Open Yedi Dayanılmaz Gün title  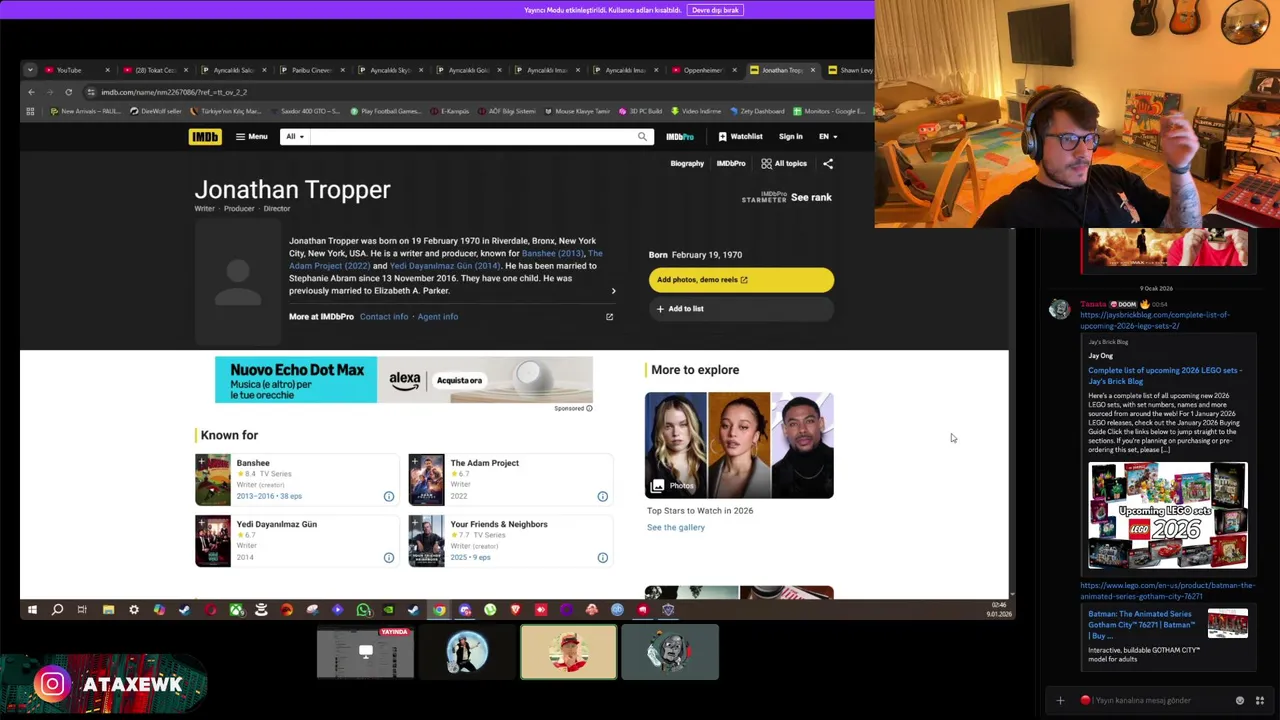(x=276, y=524)
